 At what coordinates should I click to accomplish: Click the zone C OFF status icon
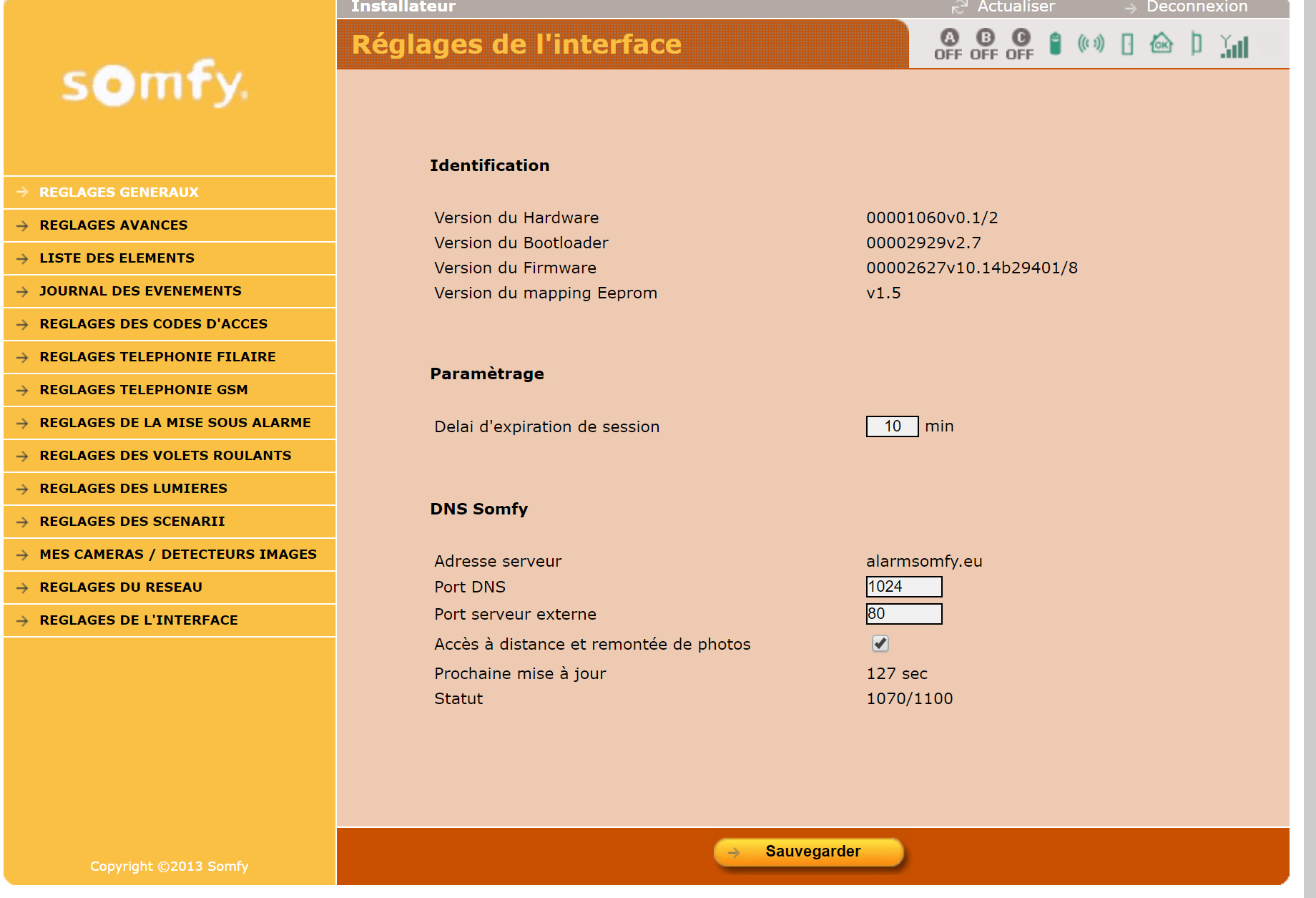tap(1020, 44)
